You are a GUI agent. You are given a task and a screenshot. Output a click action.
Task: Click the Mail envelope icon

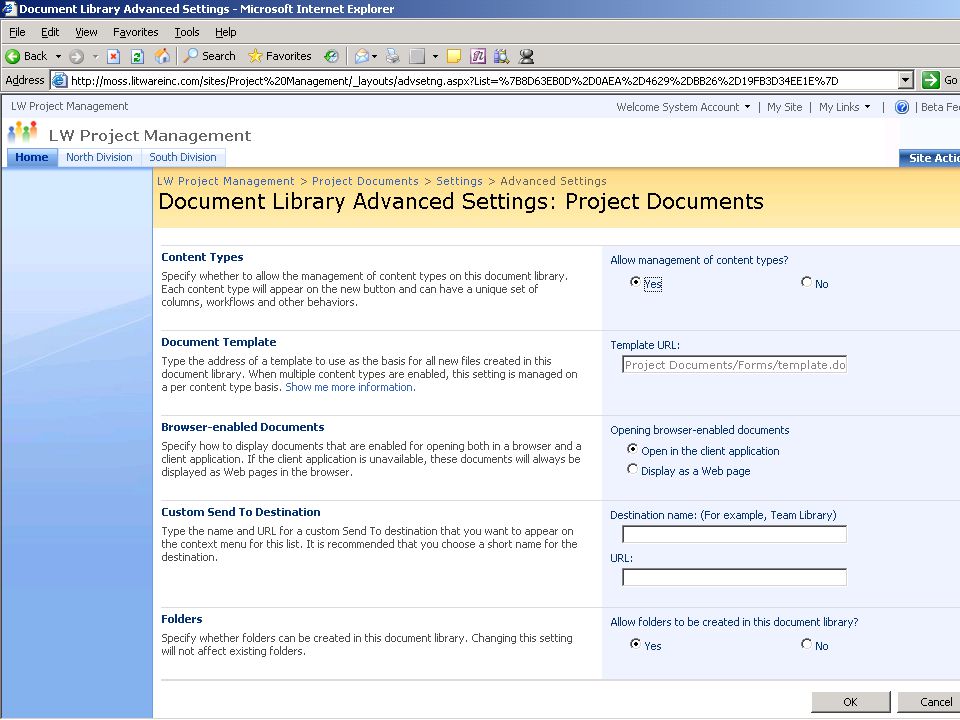pyautogui.click(x=362, y=56)
